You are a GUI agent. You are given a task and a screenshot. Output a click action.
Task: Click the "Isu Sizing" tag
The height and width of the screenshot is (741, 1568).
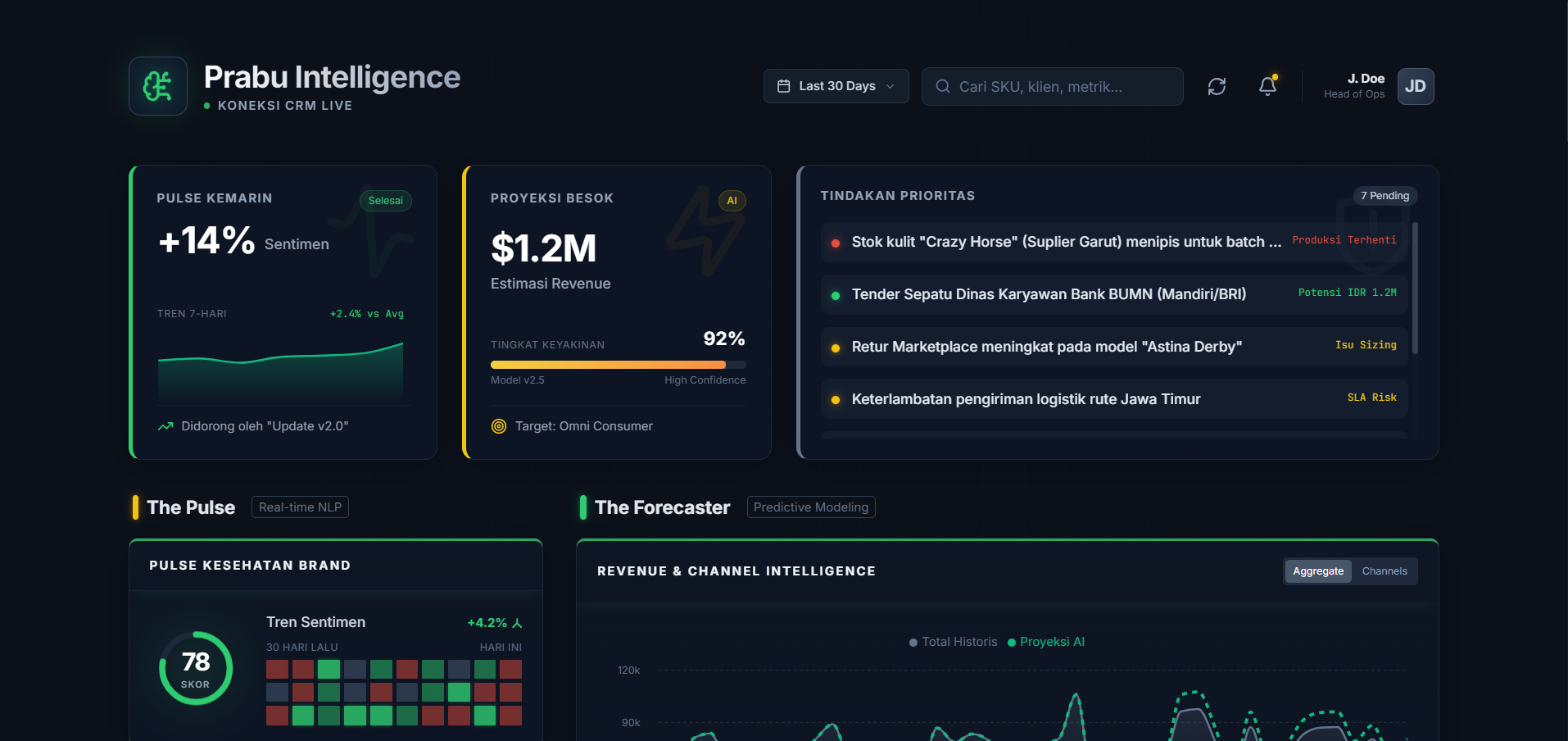pyautogui.click(x=1366, y=345)
